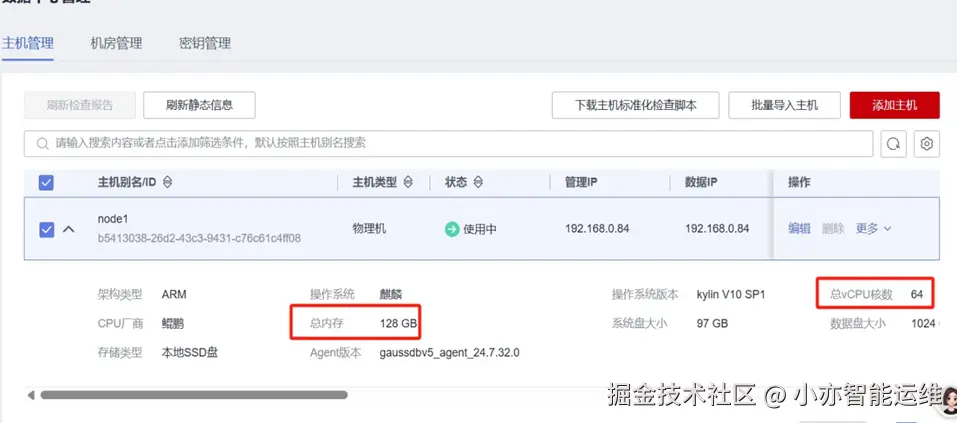Click the 97 GB system disk value
Image resolution: width=957 pixels, height=423 pixels.
712,324
